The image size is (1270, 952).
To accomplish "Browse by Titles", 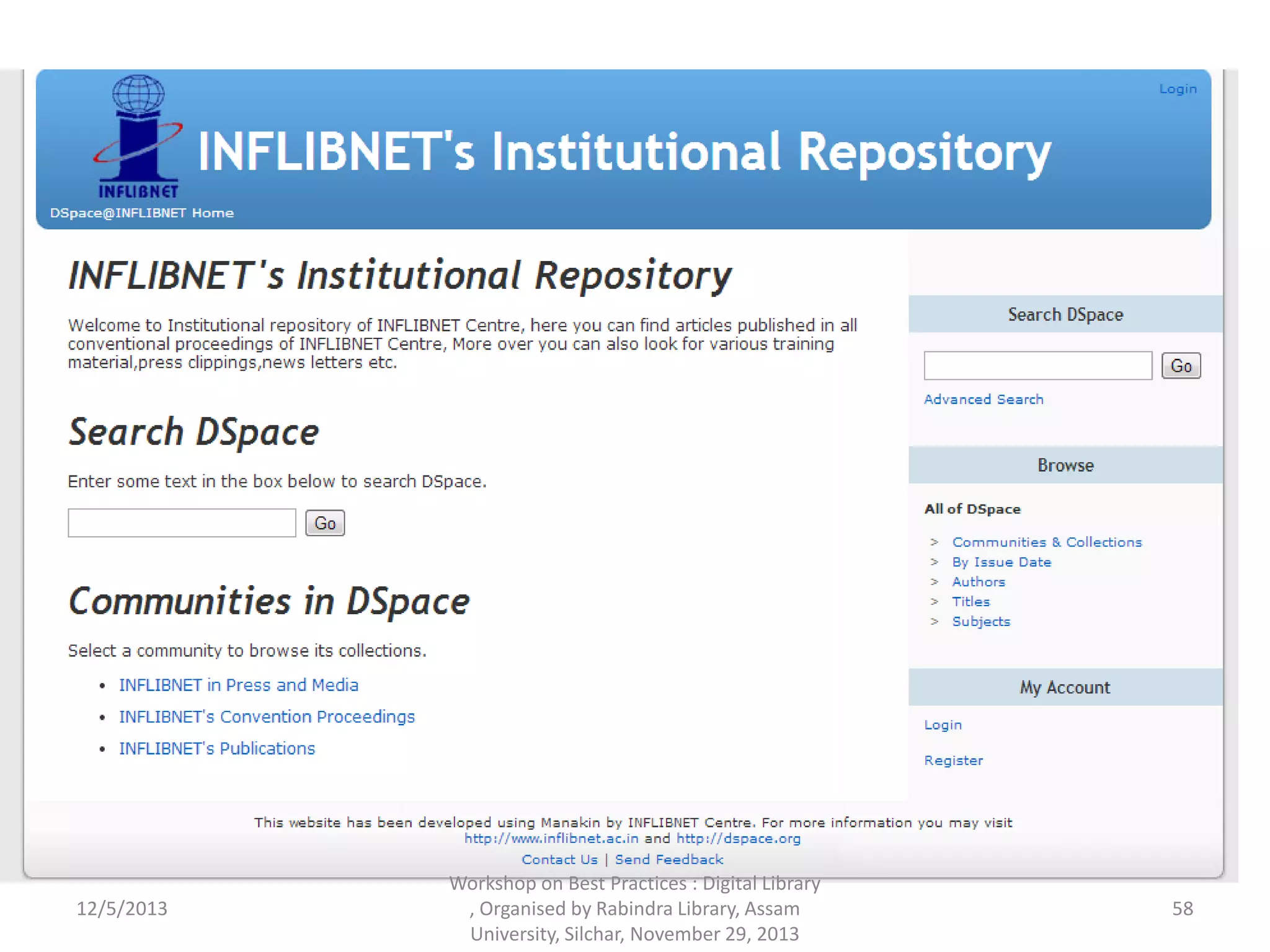I will click(970, 601).
